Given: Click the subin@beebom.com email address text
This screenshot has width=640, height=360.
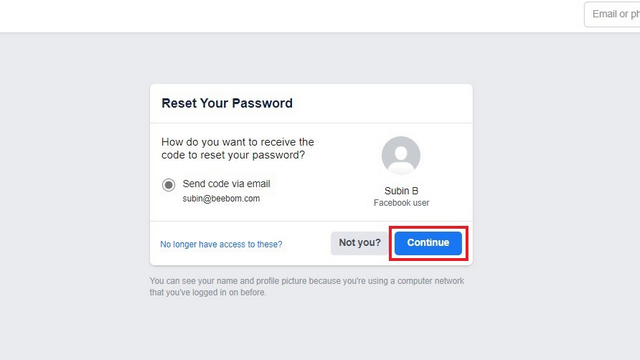Looking at the screenshot, I should tap(221, 199).
